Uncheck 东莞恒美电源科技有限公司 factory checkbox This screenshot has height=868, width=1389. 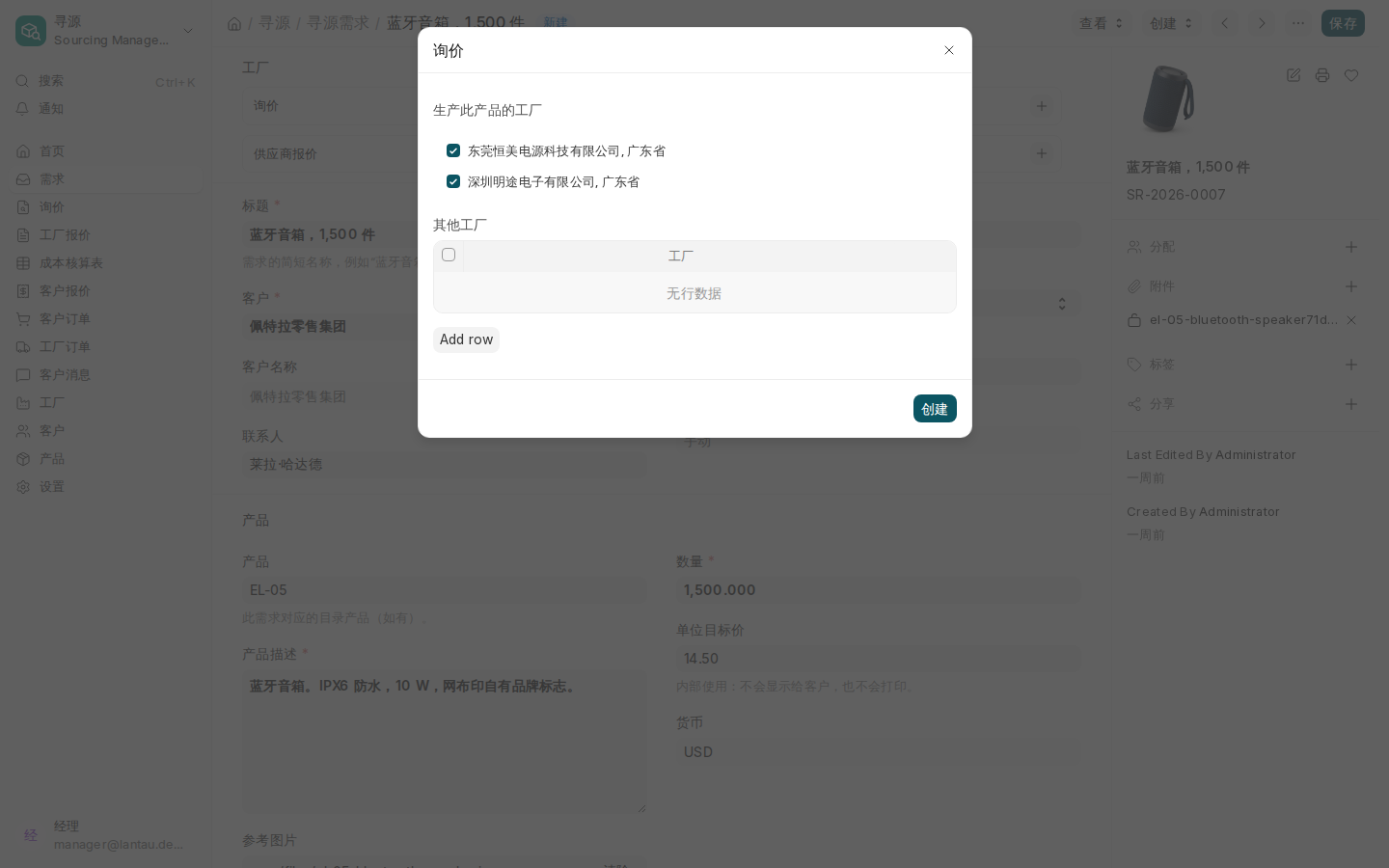[x=453, y=150]
